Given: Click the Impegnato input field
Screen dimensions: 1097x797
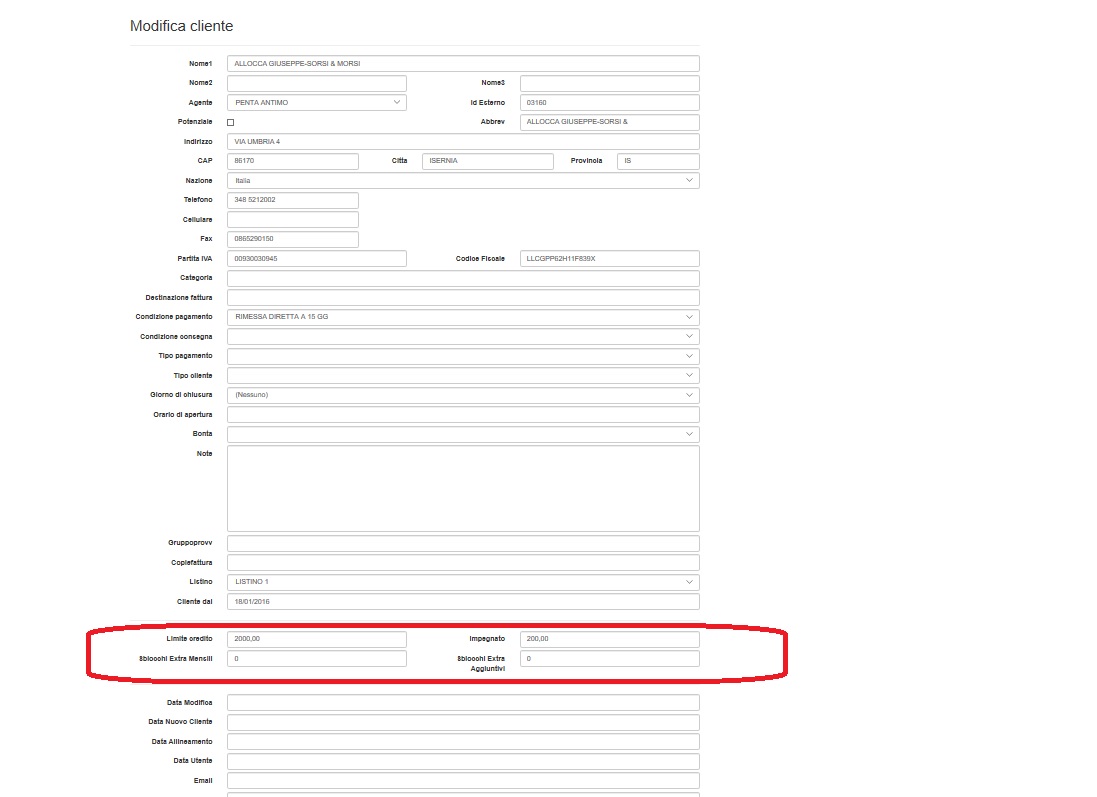Looking at the screenshot, I should (609, 639).
